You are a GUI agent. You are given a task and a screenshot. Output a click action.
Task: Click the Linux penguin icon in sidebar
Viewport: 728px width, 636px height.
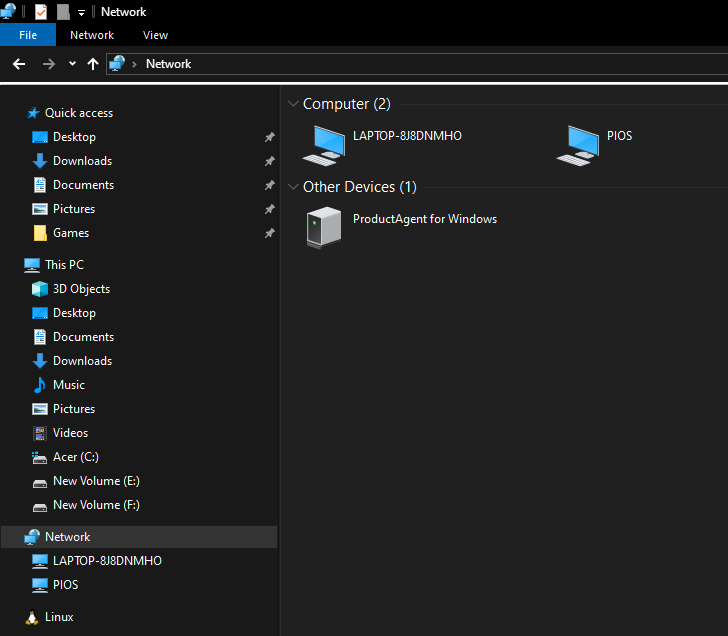32,617
